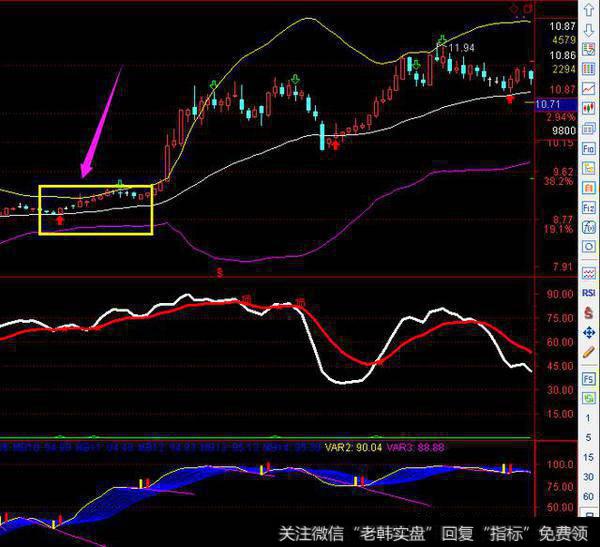Image resolution: width=600 pixels, height=547 pixels.
Task: Click the 19.1% retracement label
Action: click(558, 229)
